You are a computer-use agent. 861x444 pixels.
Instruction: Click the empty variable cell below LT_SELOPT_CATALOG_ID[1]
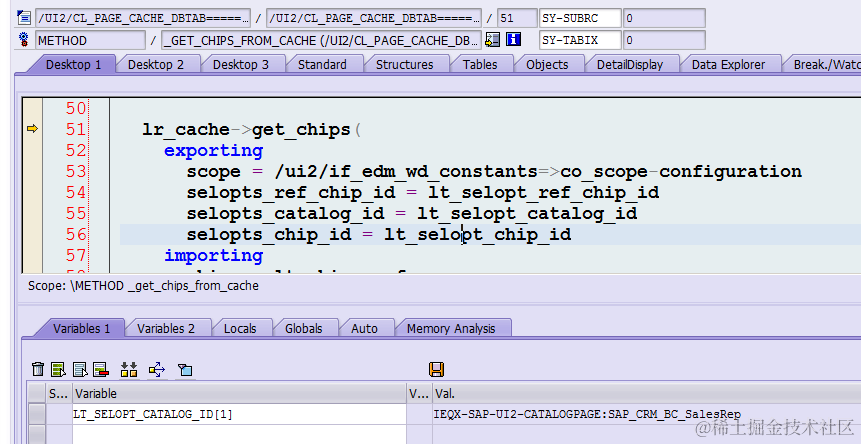[x=239, y=434]
